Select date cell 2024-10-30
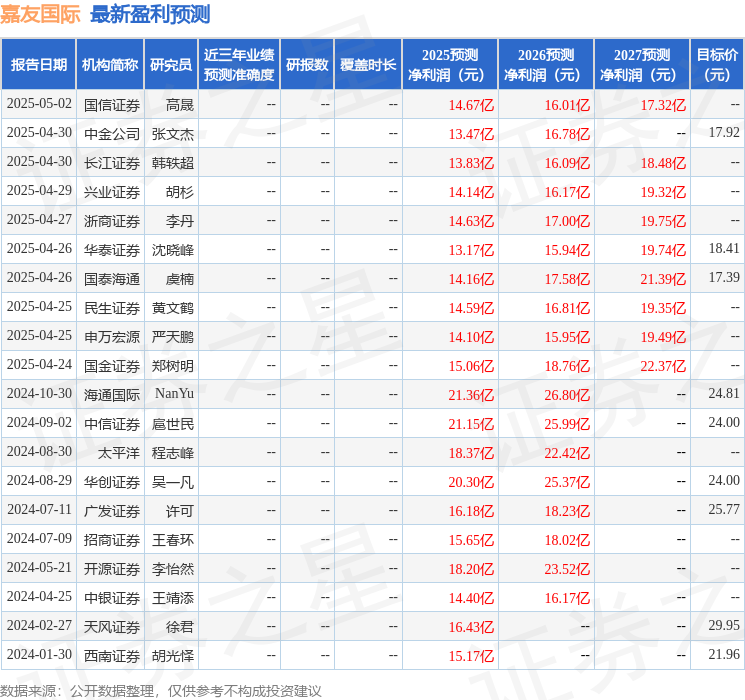This screenshot has width=745, height=700. coord(39,393)
